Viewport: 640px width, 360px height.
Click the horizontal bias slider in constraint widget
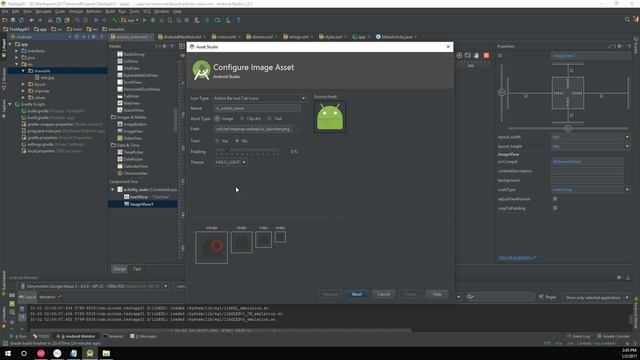[x=568, y=129]
